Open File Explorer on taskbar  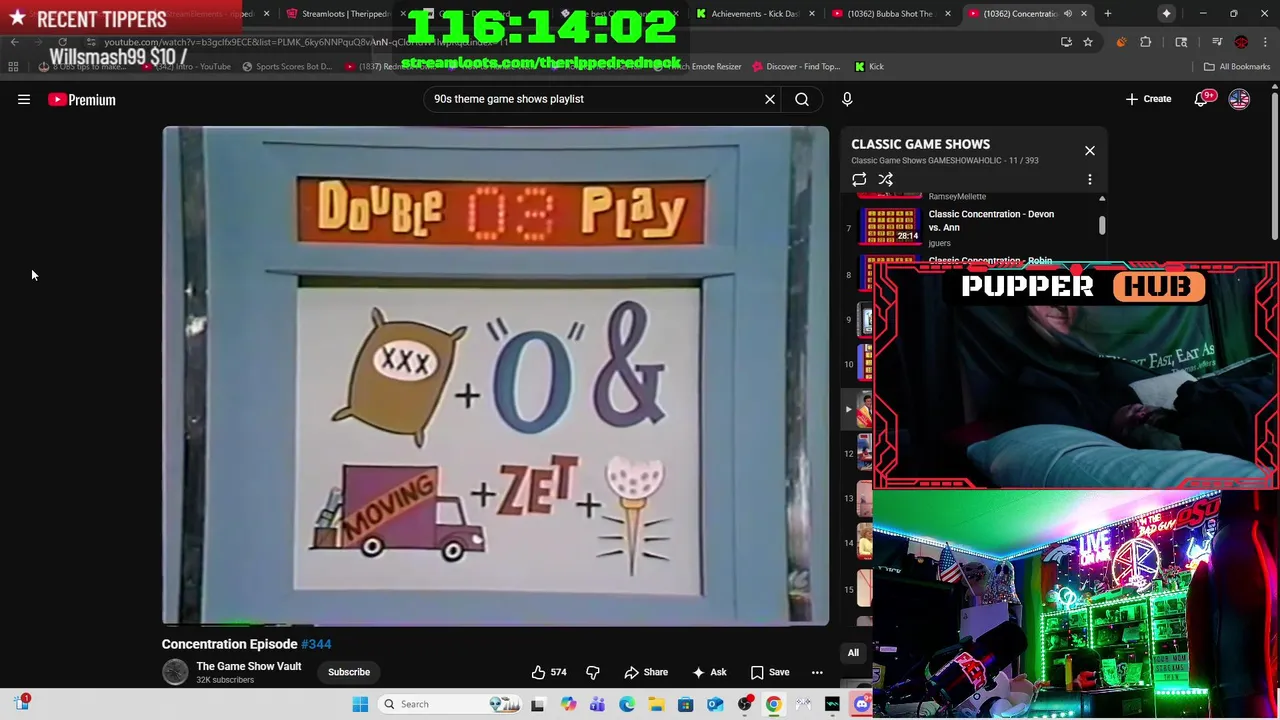pyautogui.click(x=656, y=704)
